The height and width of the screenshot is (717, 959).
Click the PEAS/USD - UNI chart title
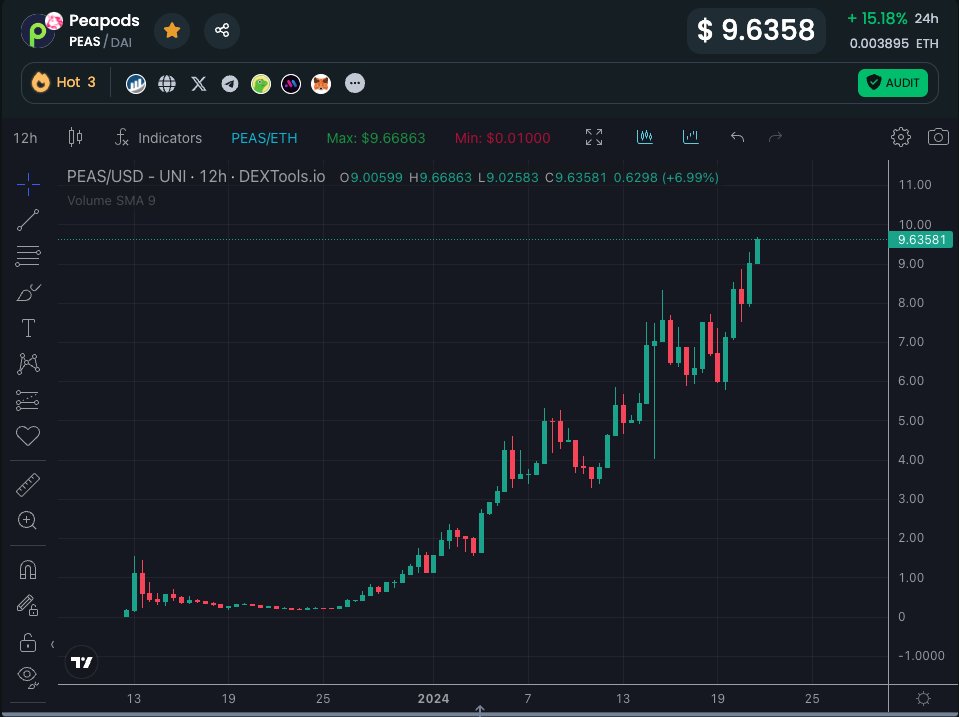196,177
